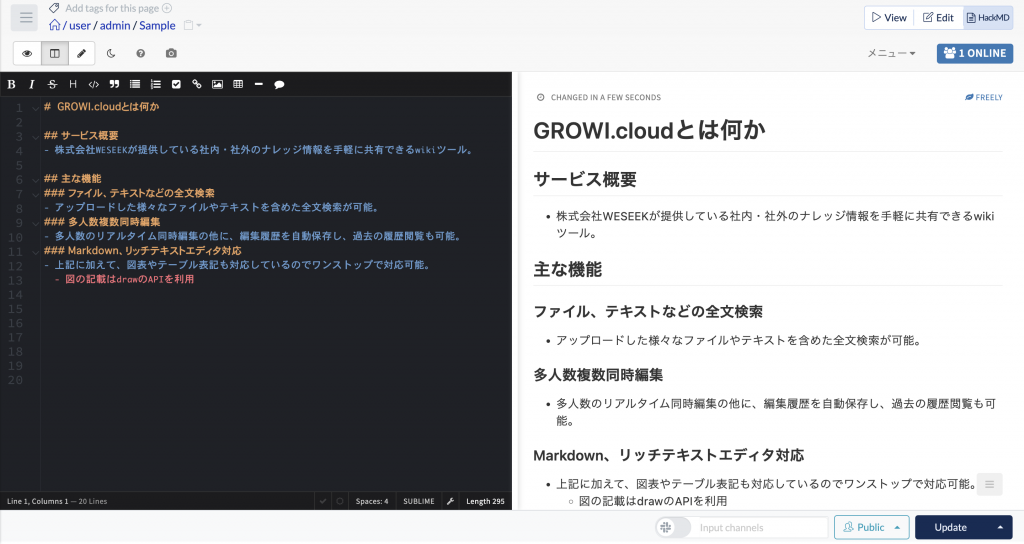This screenshot has width=1024, height=544.
Task: Open editor settings with the wrench icon
Action: pyautogui.click(x=450, y=502)
